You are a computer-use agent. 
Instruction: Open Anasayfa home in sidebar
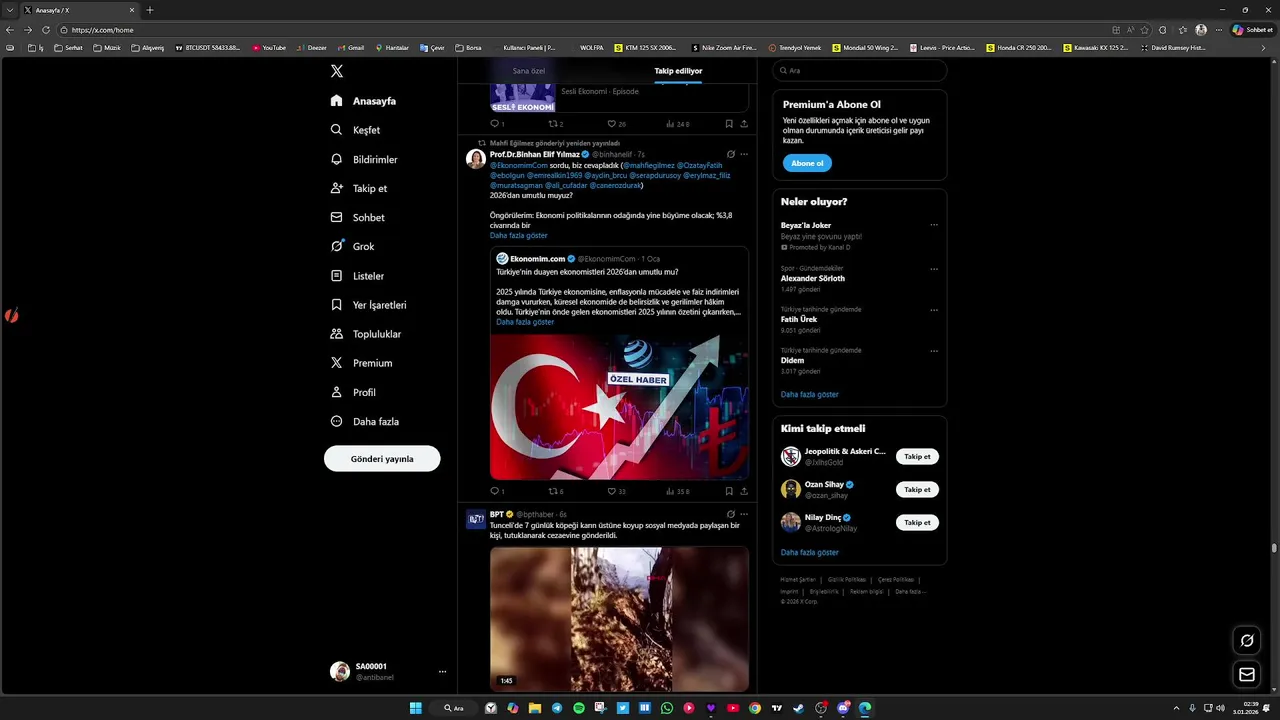pyautogui.click(x=364, y=101)
